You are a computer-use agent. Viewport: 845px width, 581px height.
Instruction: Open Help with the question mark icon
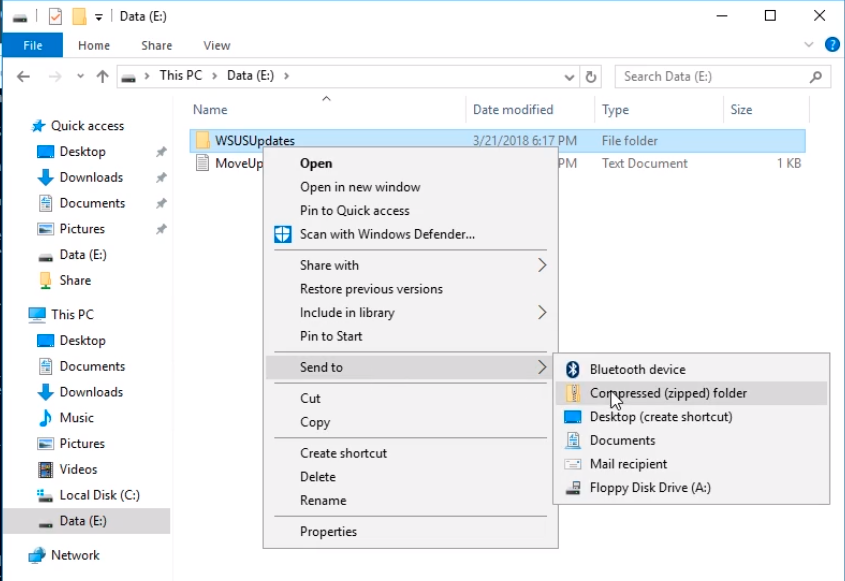tap(832, 45)
